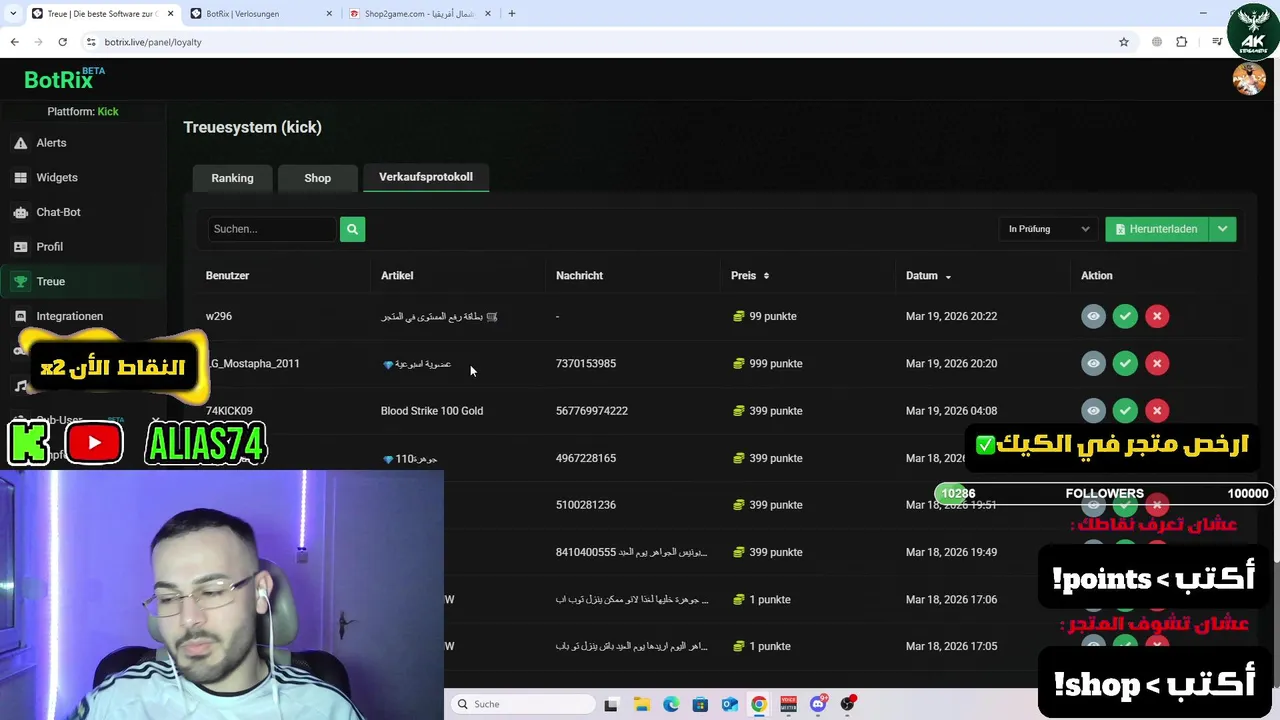This screenshot has width=1280, height=720.
Task: Open File Explorer from the taskbar
Action: 641,704
